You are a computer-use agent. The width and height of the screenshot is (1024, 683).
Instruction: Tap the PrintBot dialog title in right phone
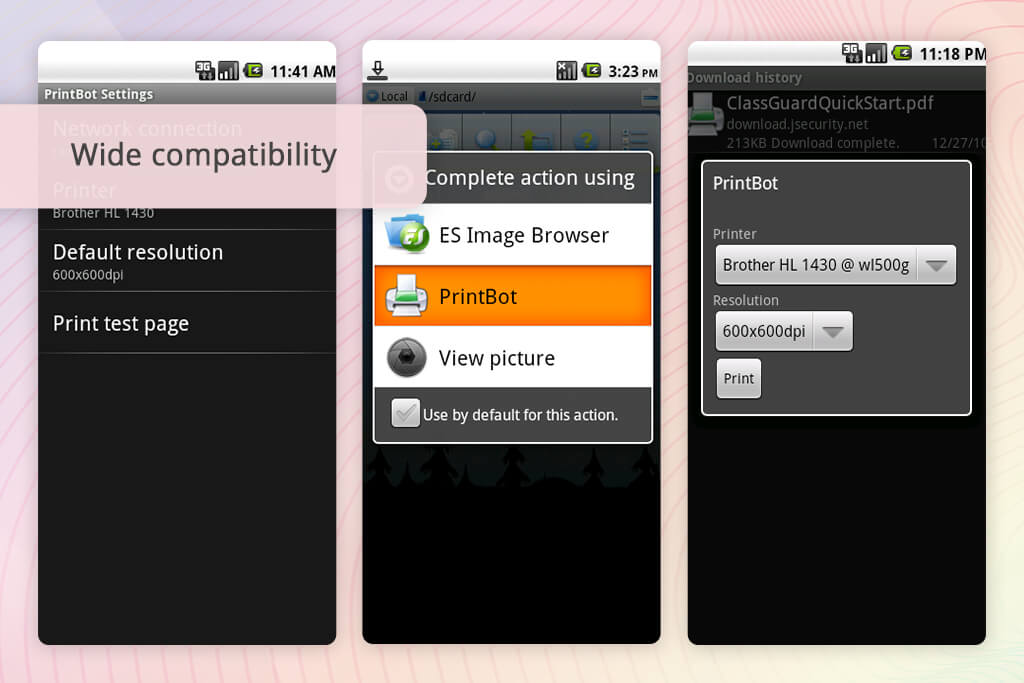click(x=745, y=183)
